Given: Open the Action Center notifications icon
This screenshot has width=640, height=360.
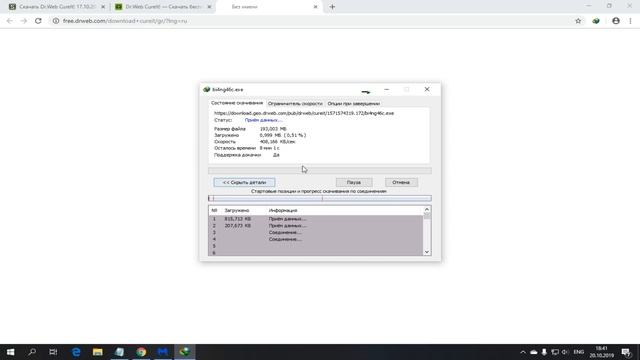Looking at the screenshot, I should click(x=627, y=352).
